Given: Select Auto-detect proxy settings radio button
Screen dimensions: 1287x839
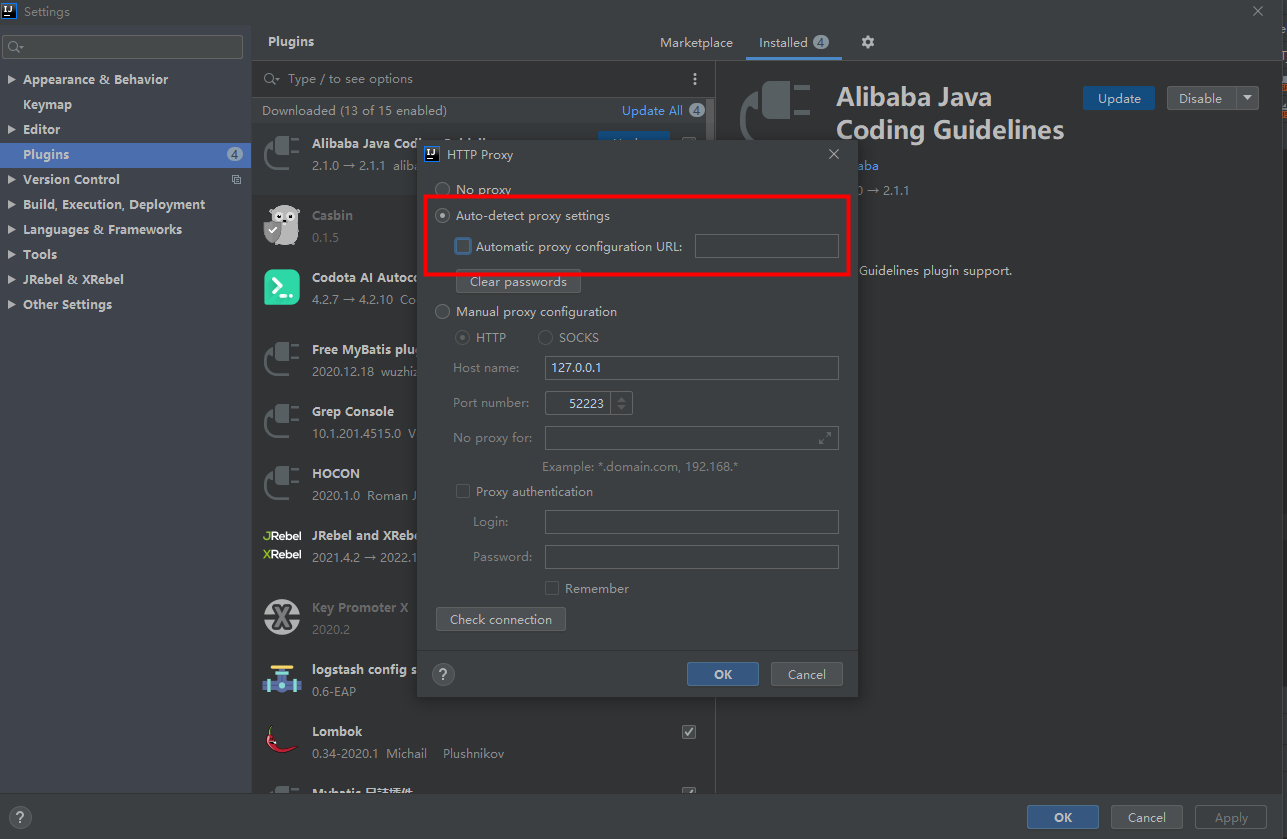Looking at the screenshot, I should coord(442,215).
